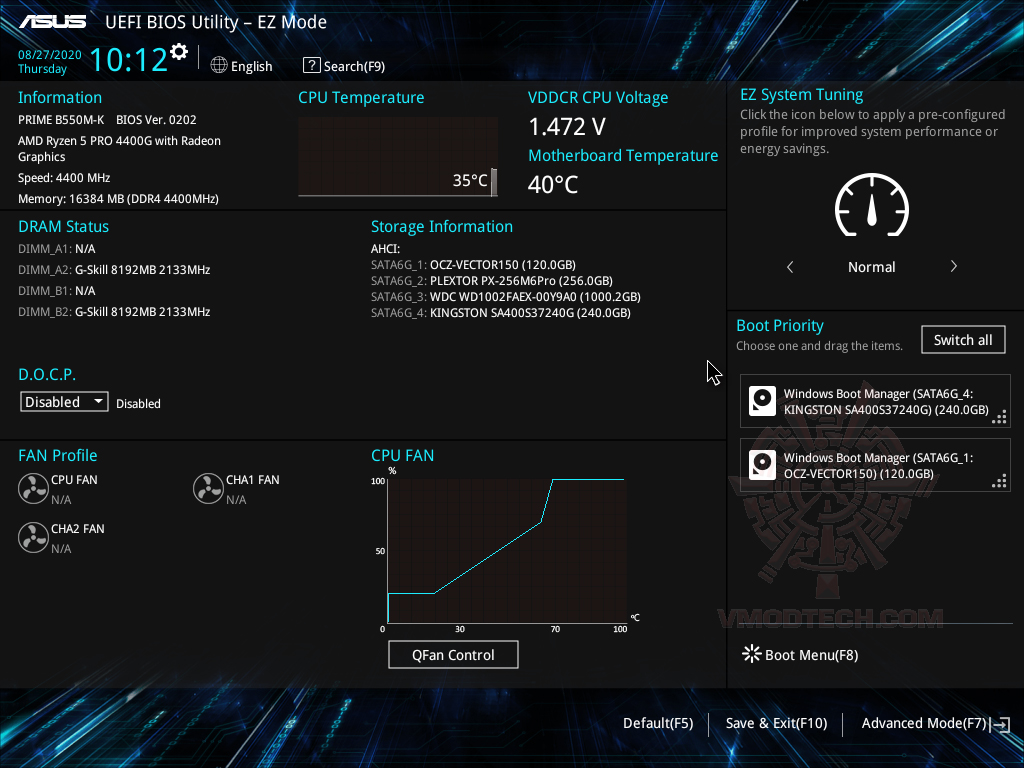Select Windows Boot Manager OCZ-VECTOR150 boot item
The width and height of the screenshot is (1024, 768).
pyautogui.click(x=875, y=465)
